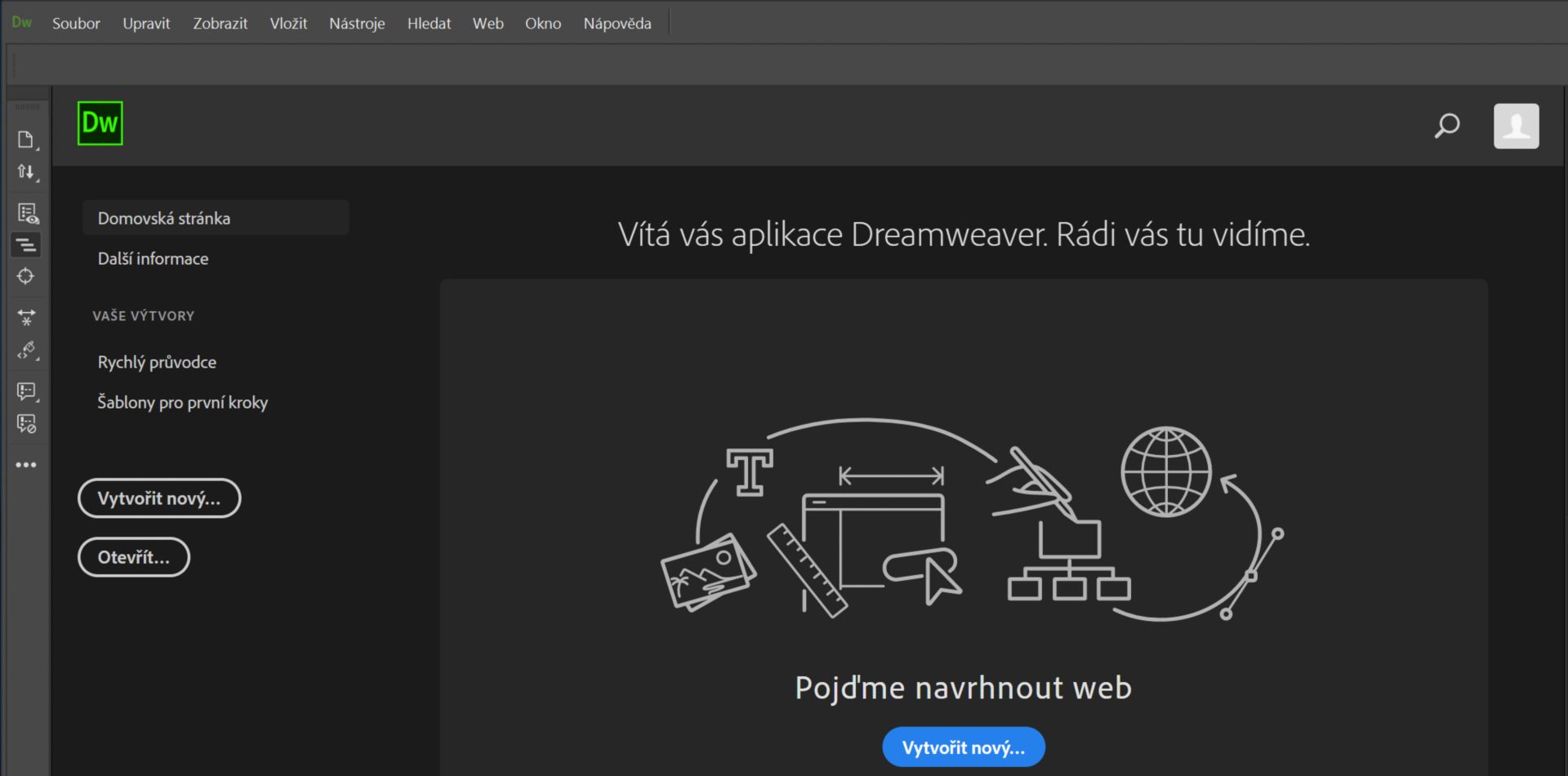
Task: Open the search magnifier icon
Action: pyautogui.click(x=1446, y=126)
